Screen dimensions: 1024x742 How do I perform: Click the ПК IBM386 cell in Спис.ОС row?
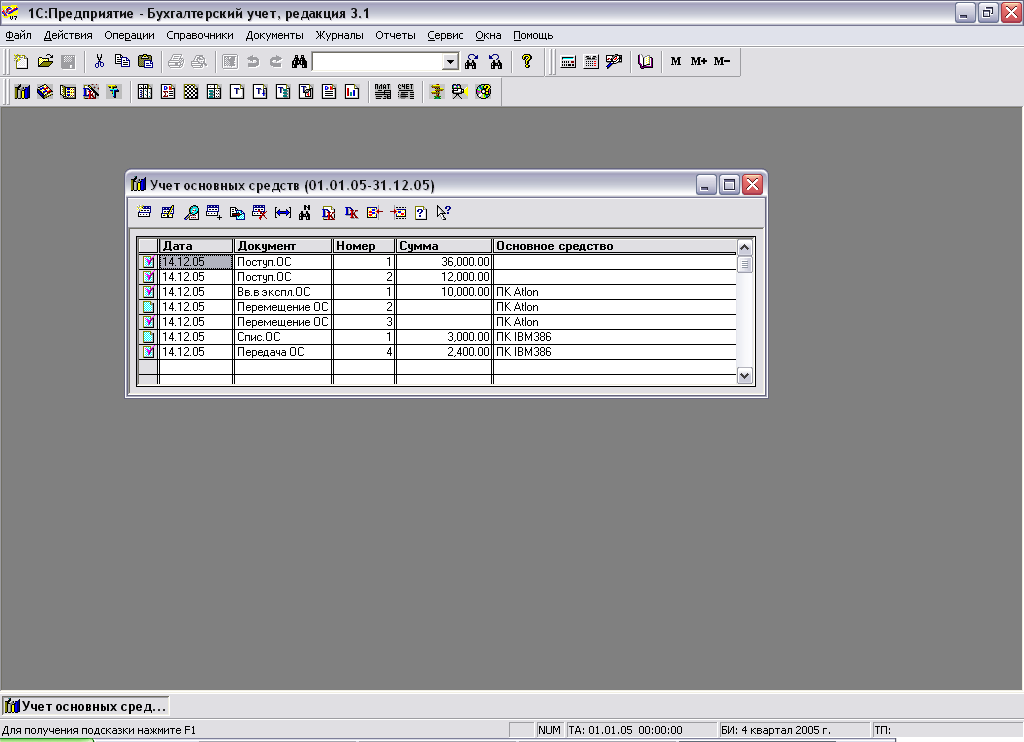point(615,337)
